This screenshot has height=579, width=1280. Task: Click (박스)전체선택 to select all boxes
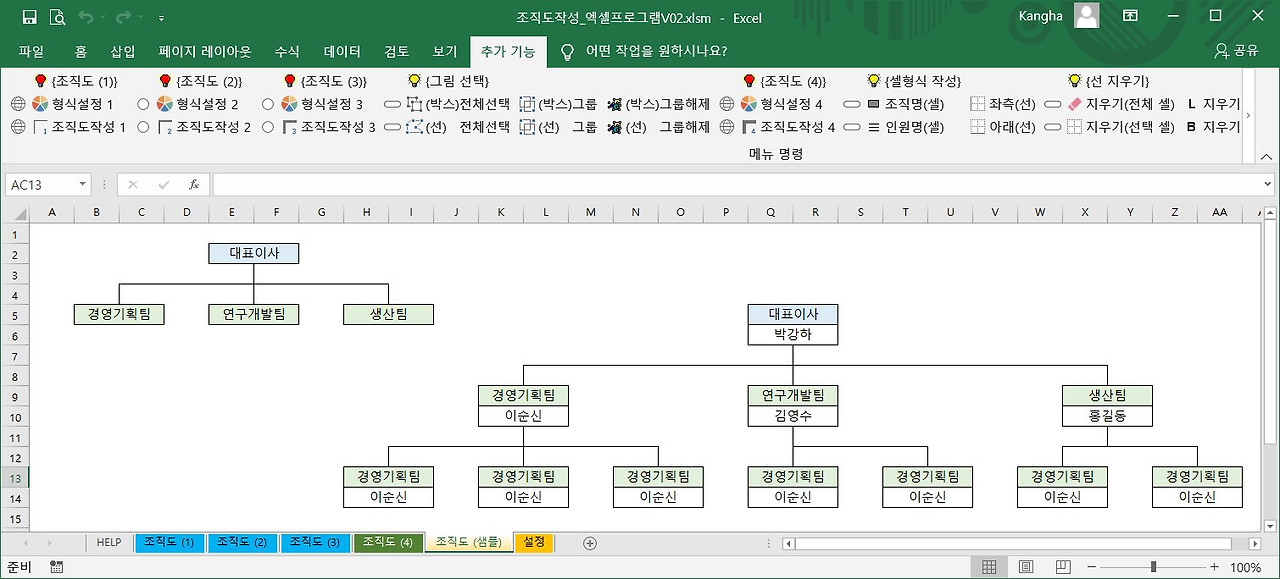458,104
